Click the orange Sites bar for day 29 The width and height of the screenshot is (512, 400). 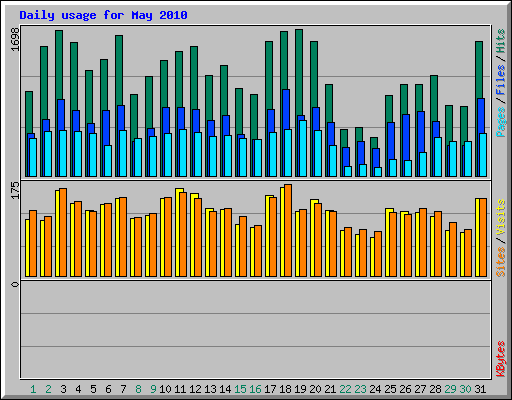point(453,249)
